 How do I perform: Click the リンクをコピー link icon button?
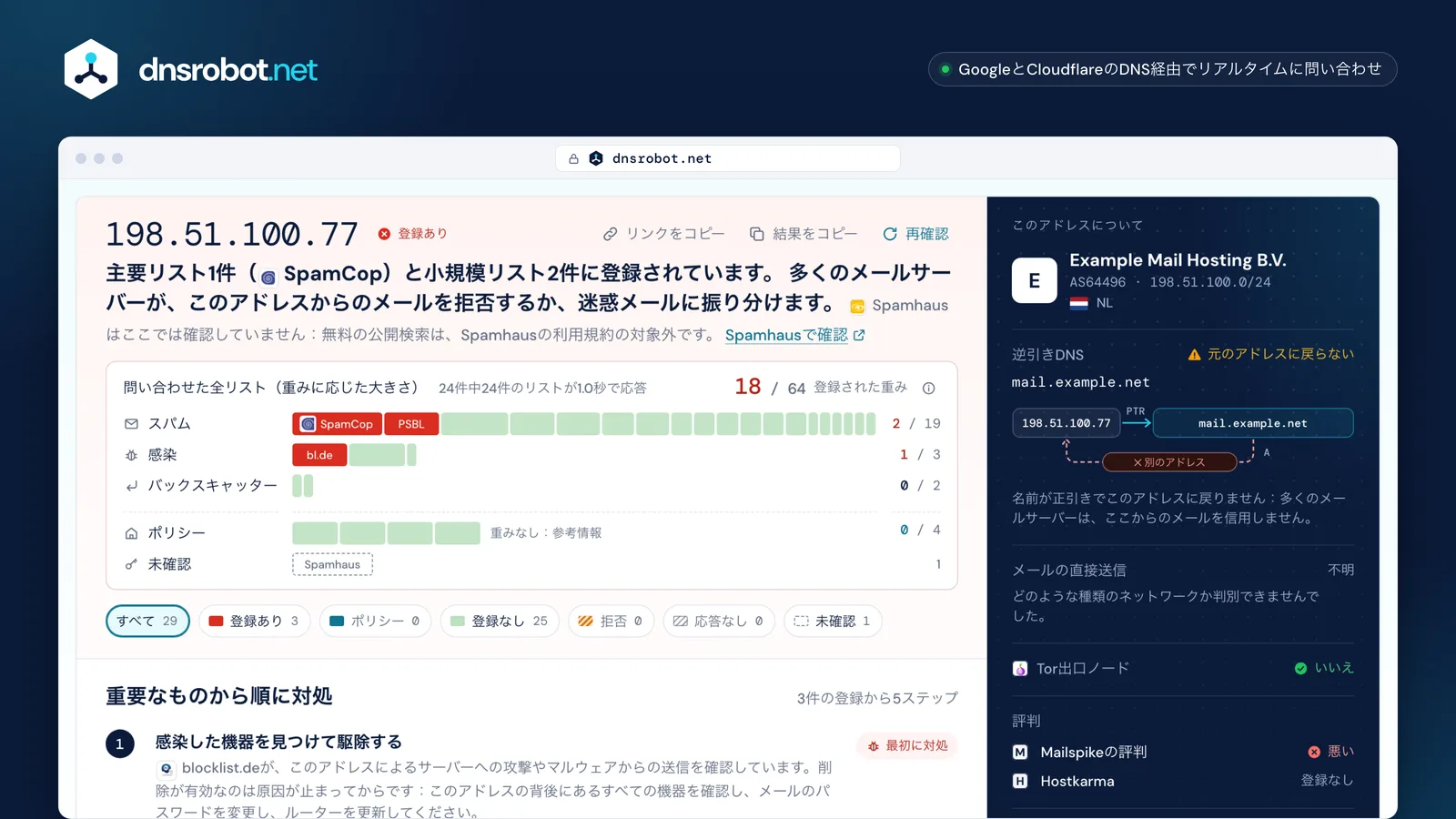[663, 234]
